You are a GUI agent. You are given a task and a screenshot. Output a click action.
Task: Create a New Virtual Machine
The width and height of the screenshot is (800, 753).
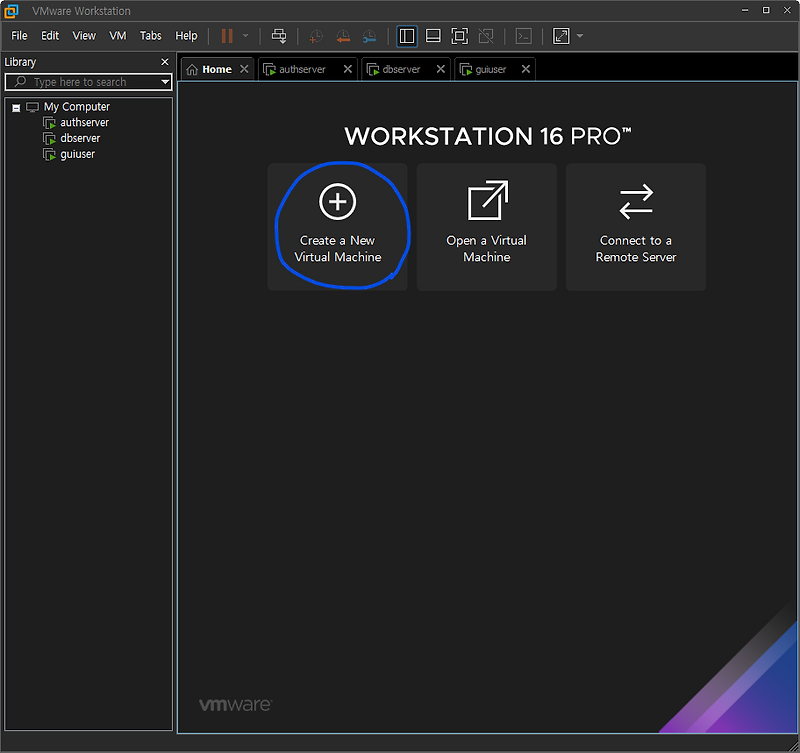338,225
